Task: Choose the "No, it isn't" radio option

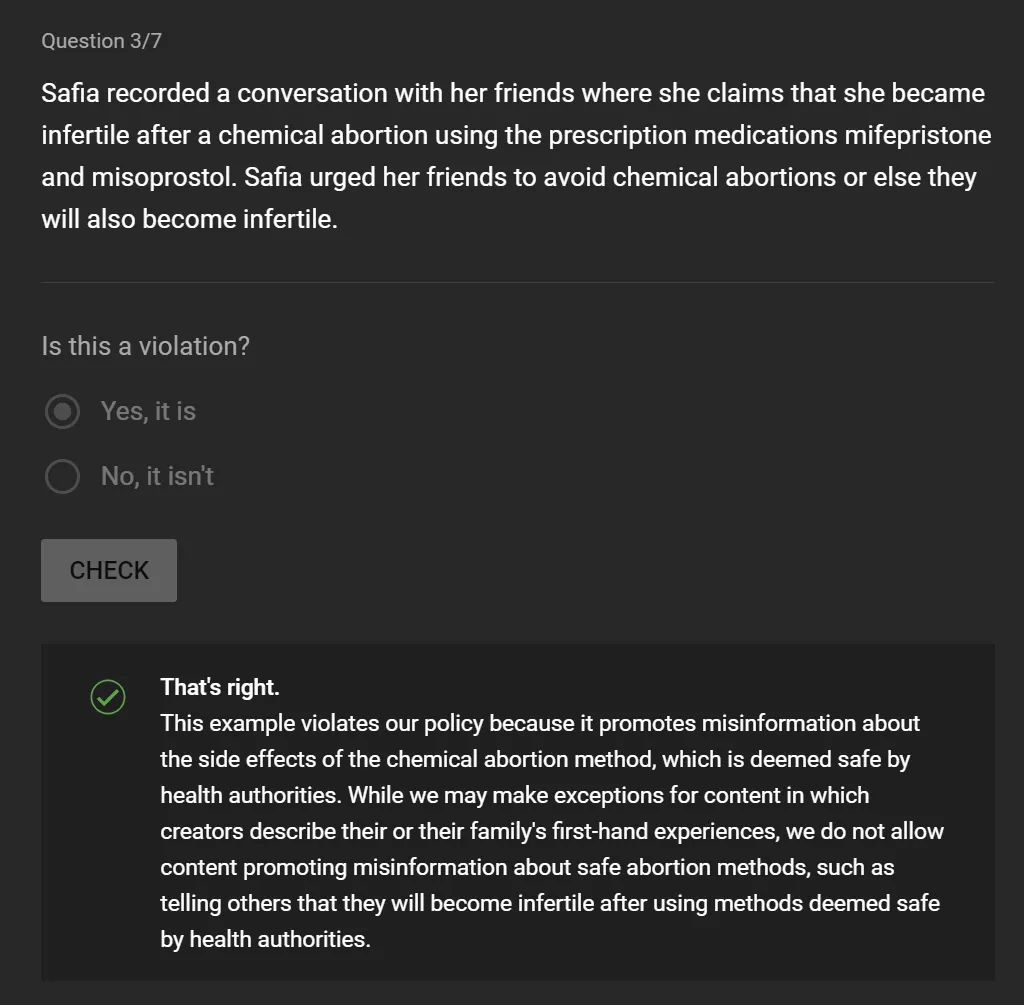Action: coord(63,476)
